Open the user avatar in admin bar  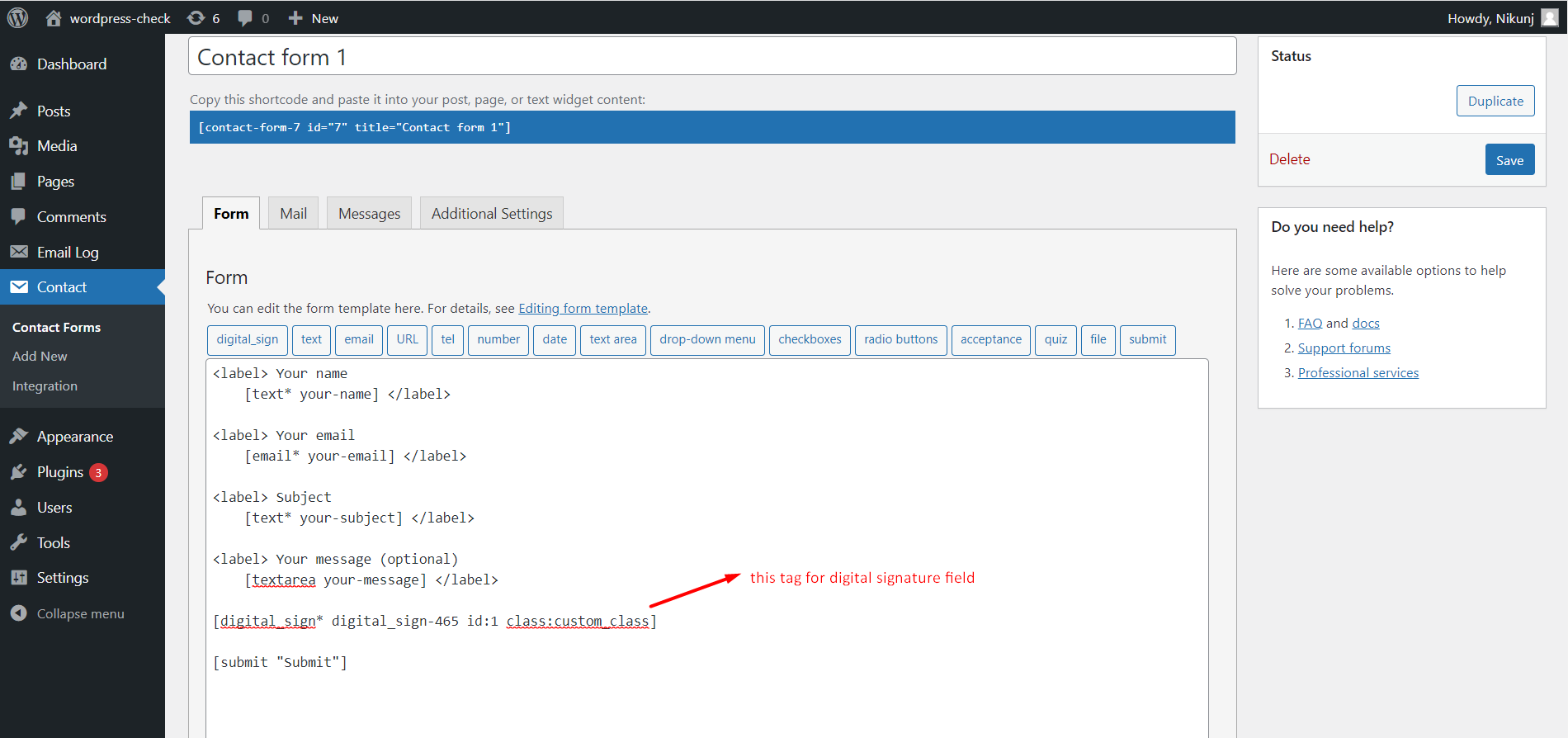pyautogui.click(x=1550, y=18)
